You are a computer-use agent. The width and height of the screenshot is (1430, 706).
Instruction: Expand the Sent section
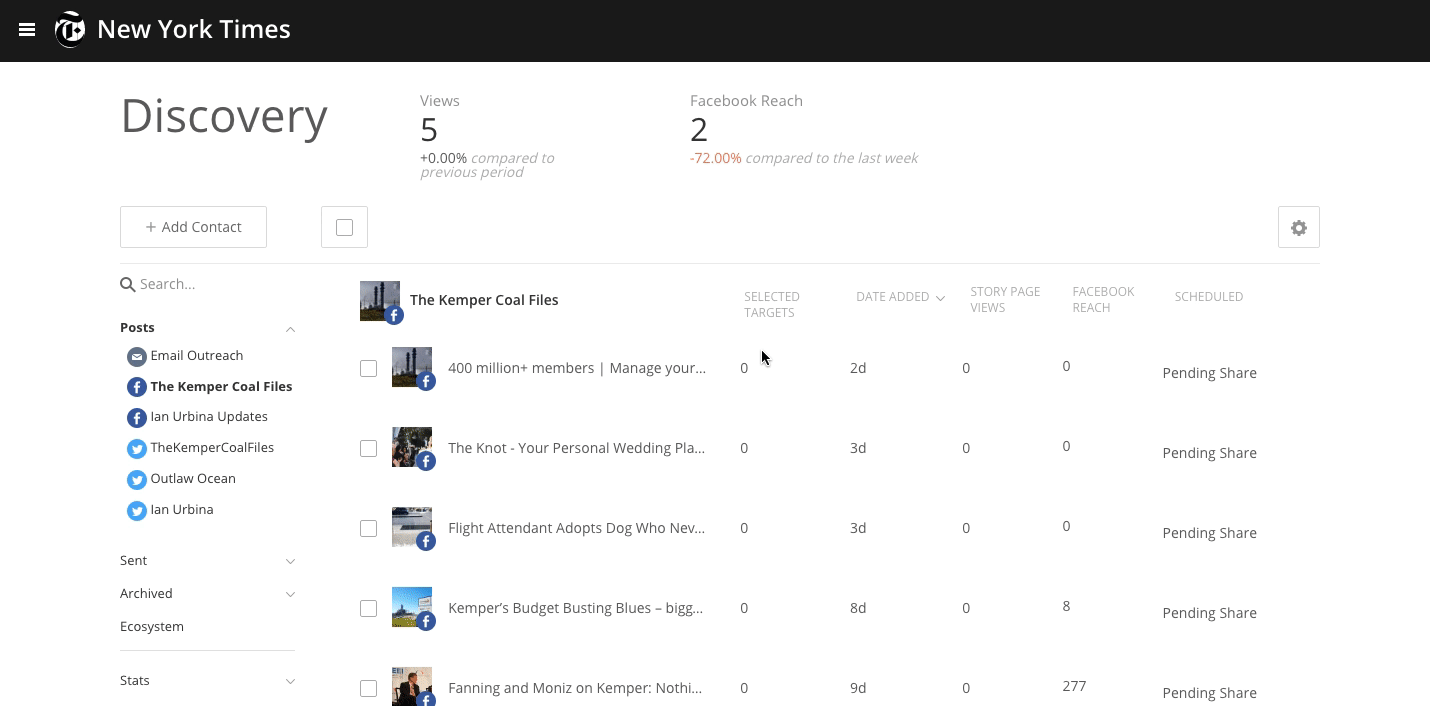290,562
